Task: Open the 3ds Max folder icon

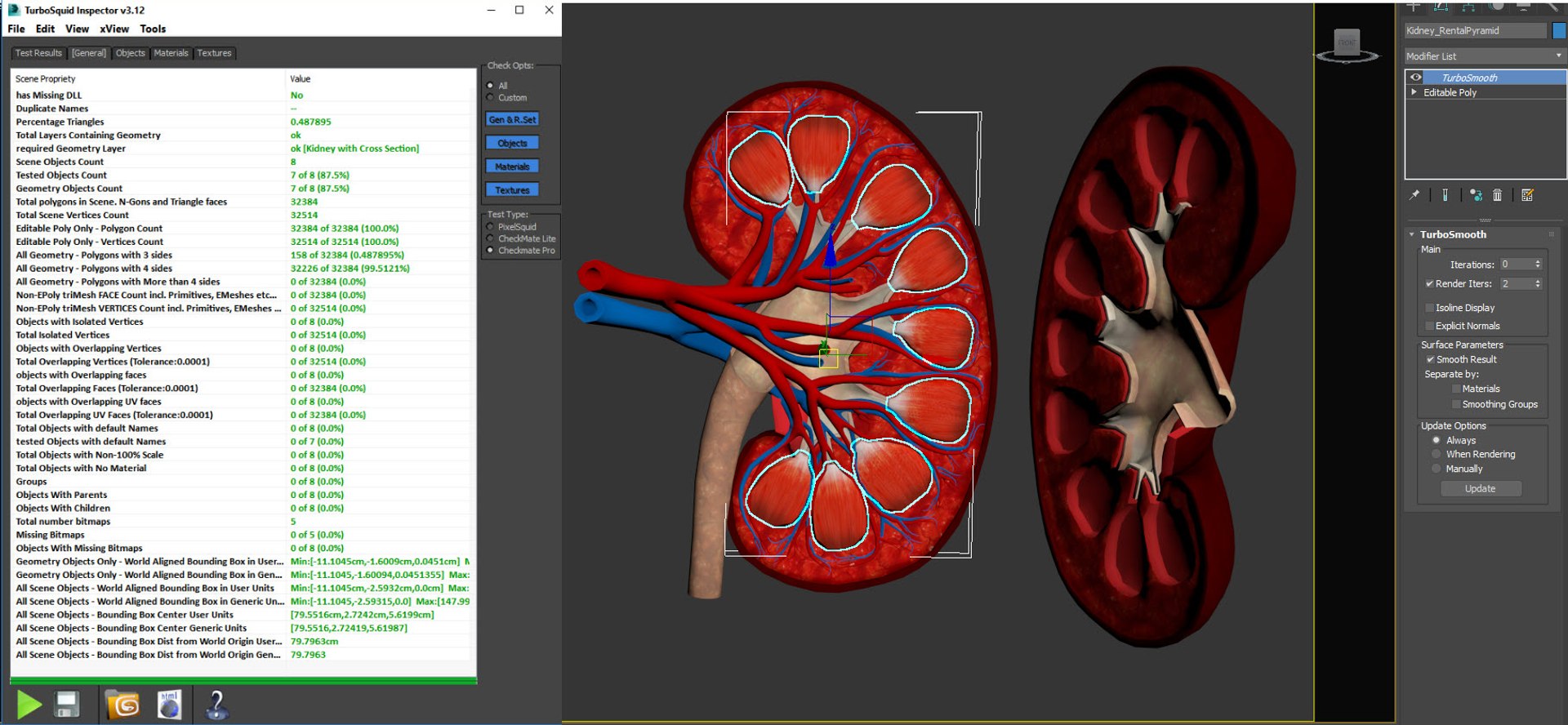Action: (x=122, y=704)
